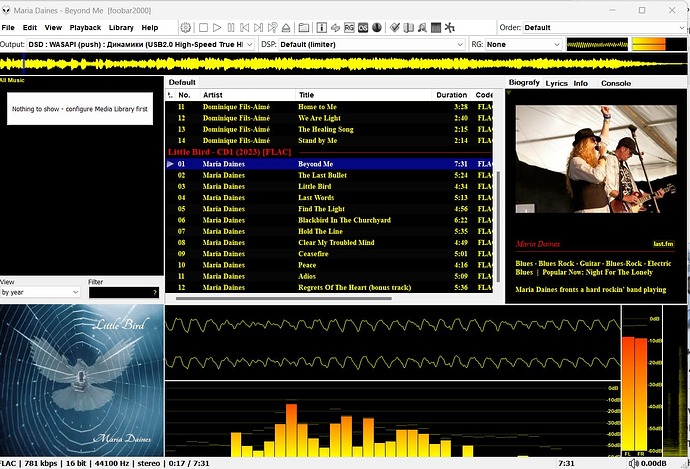Switch to the Console tab
Viewport: 690px width, 469px height.
pyautogui.click(x=615, y=83)
